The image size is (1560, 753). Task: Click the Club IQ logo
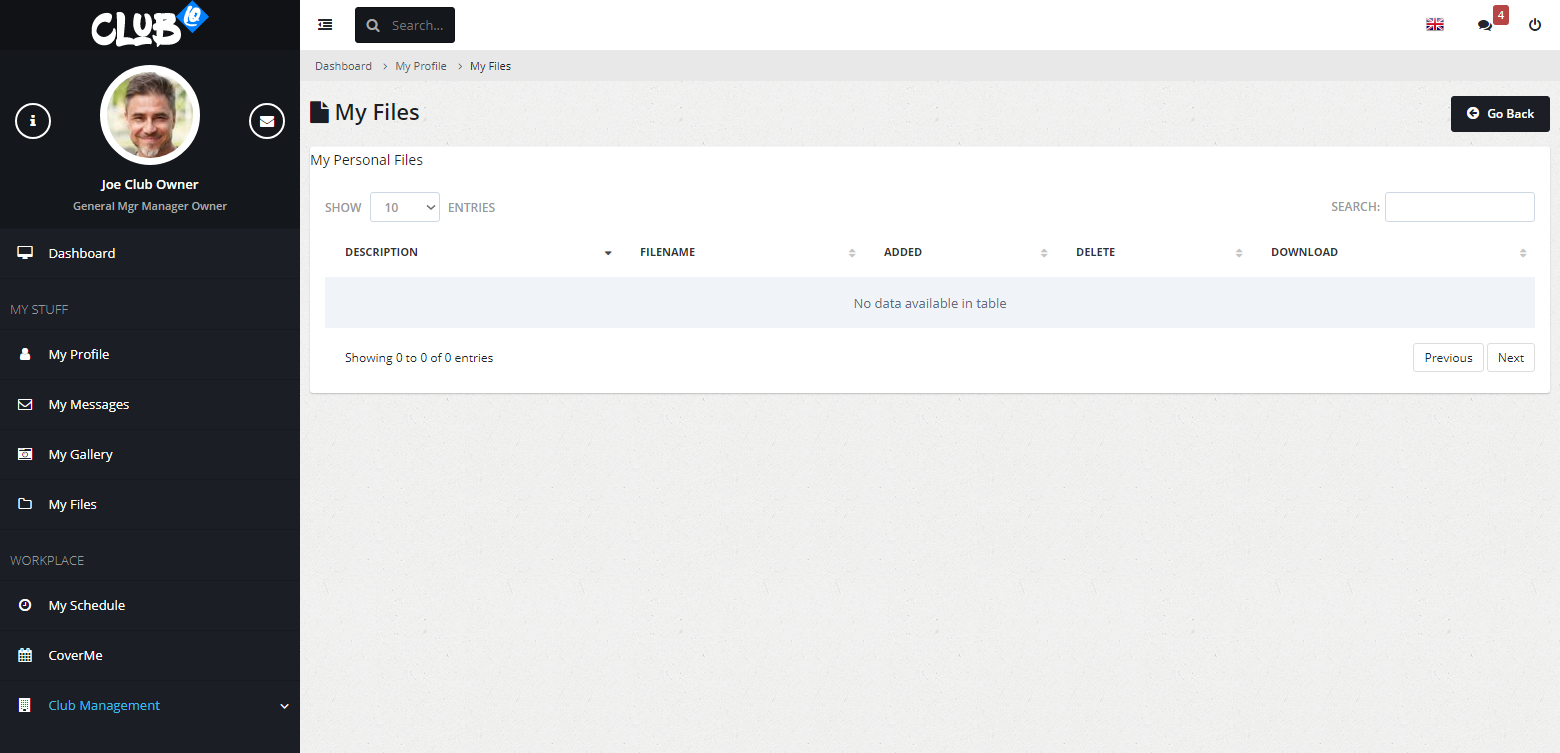[150, 25]
